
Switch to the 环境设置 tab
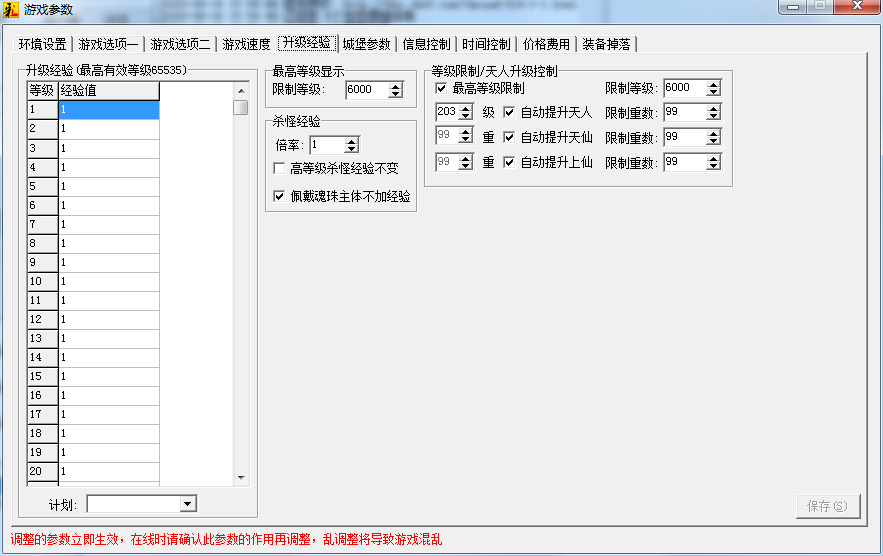(42, 44)
